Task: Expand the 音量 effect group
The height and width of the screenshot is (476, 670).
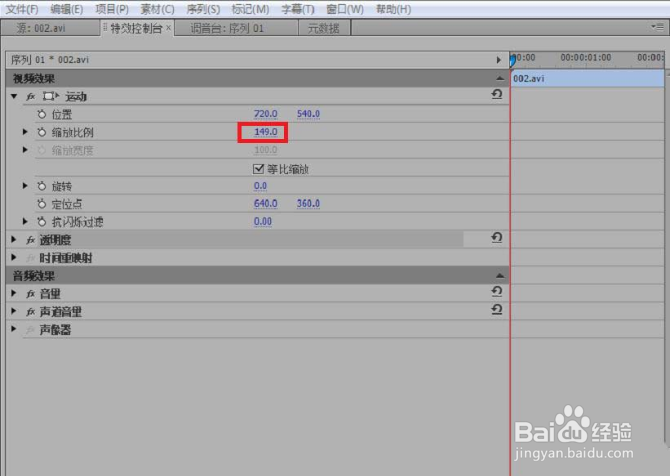Action: [x=14, y=294]
